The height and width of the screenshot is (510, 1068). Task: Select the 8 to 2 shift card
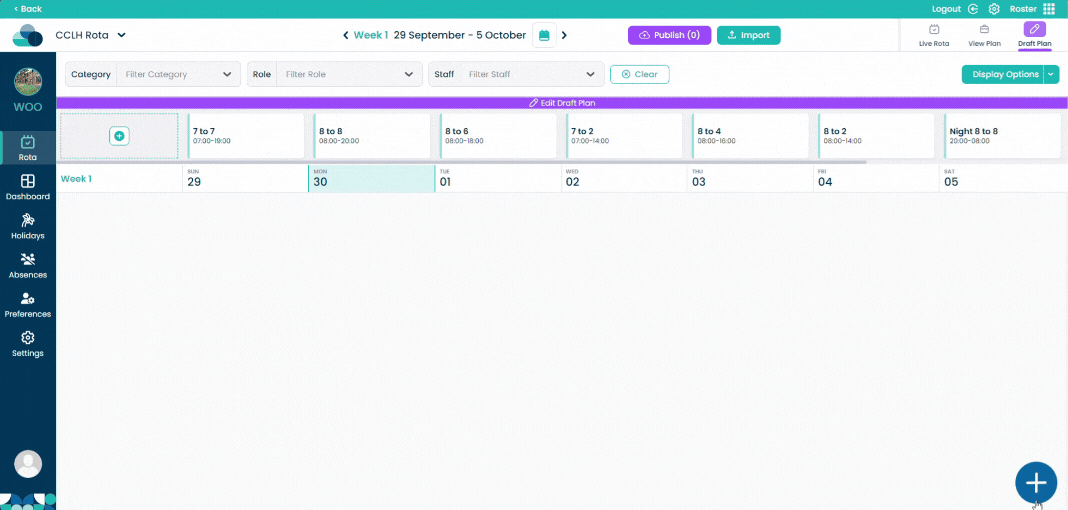[x=876, y=136]
